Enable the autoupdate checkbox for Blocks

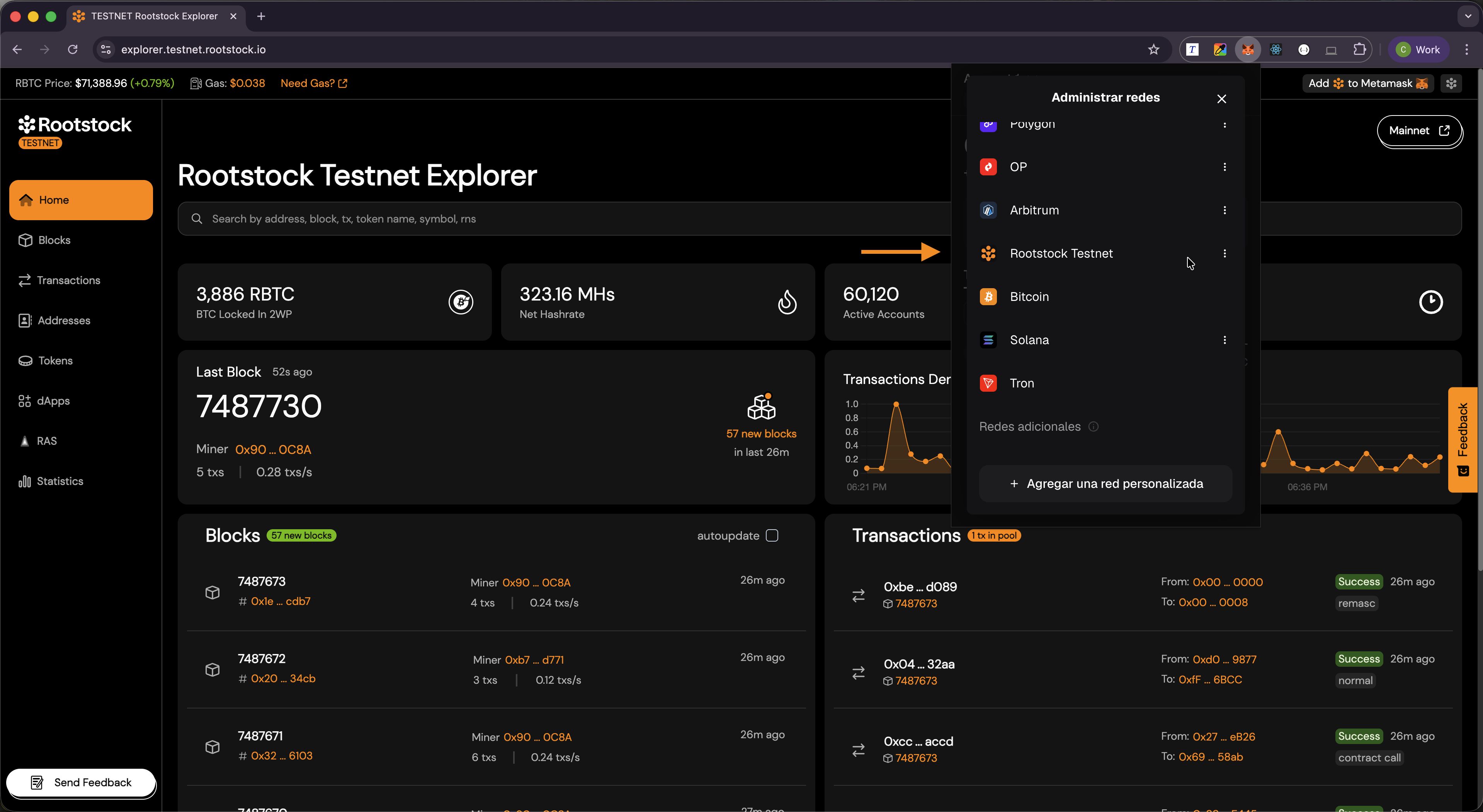772,535
